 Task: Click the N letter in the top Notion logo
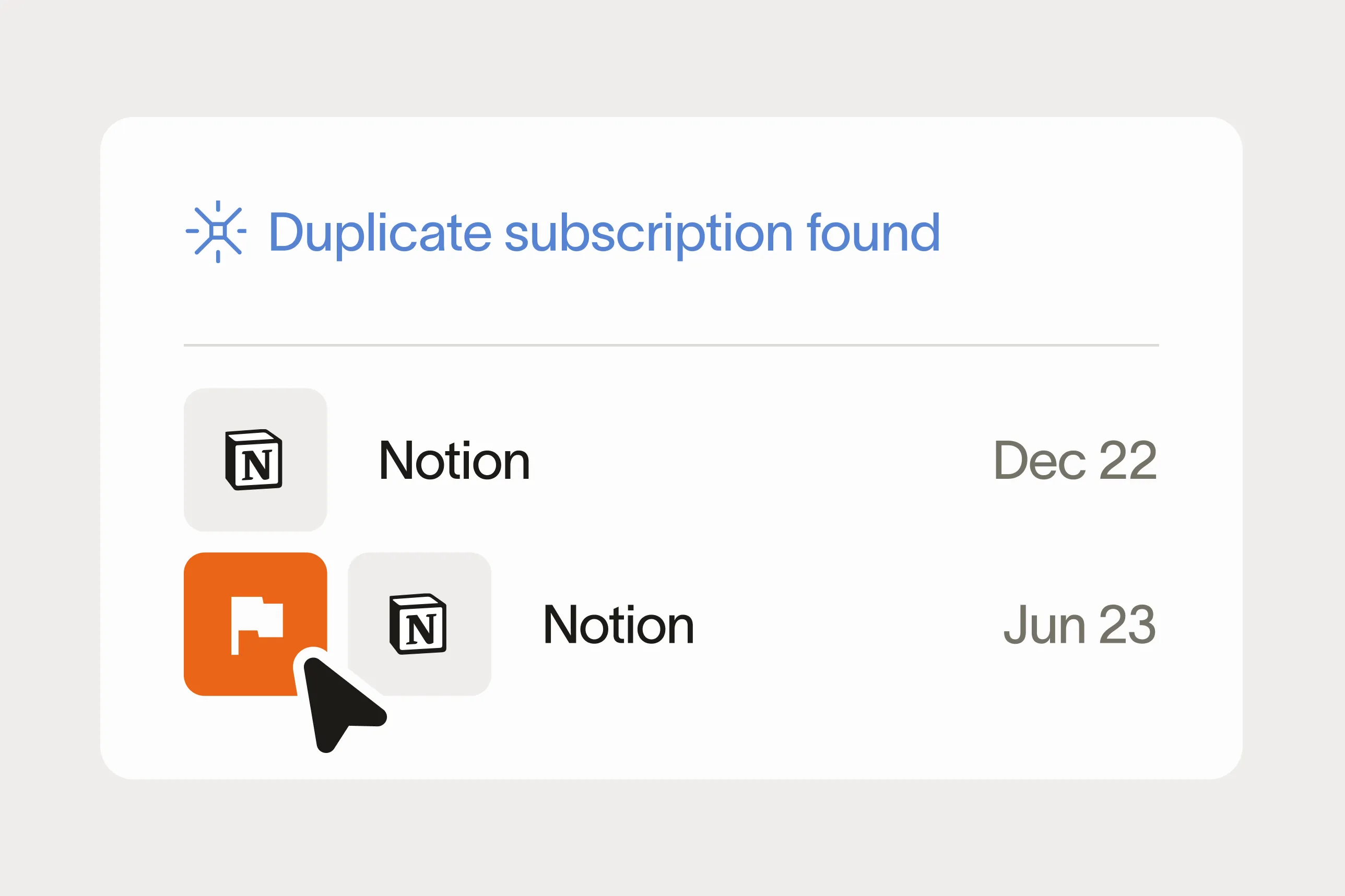click(256, 465)
